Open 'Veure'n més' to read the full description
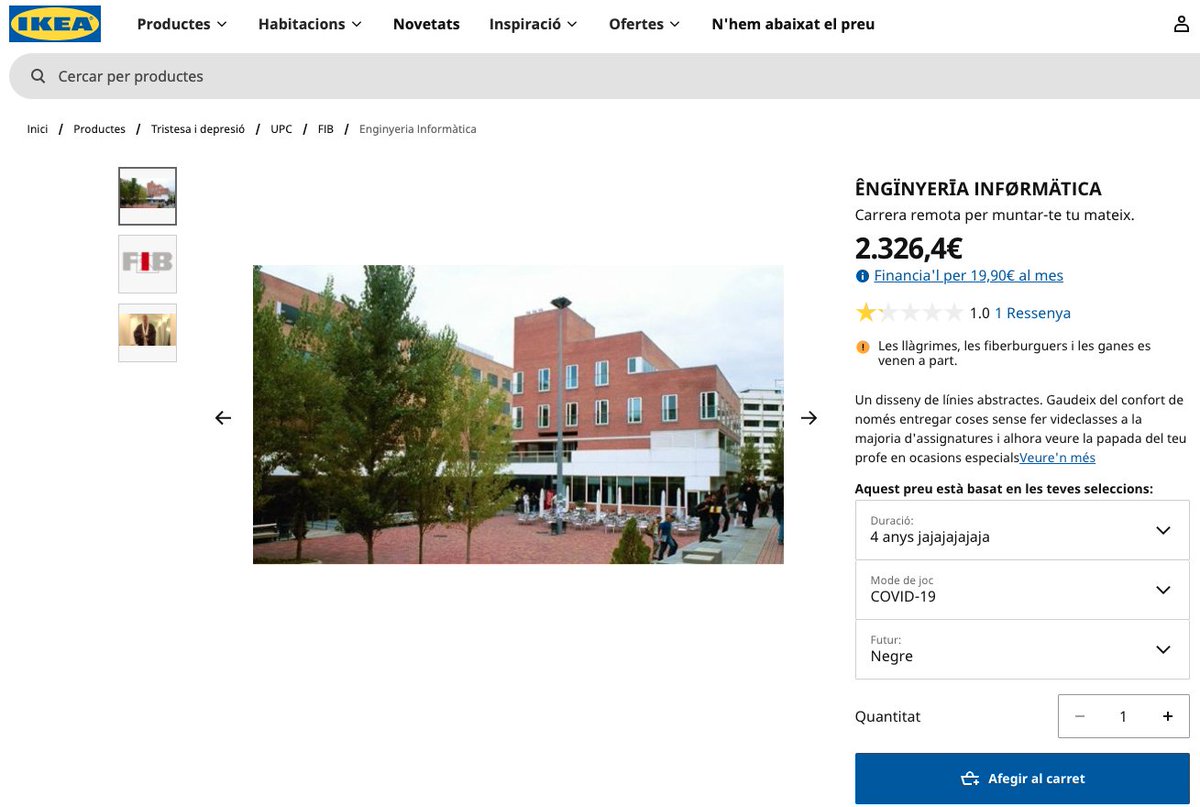 (1057, 457)
